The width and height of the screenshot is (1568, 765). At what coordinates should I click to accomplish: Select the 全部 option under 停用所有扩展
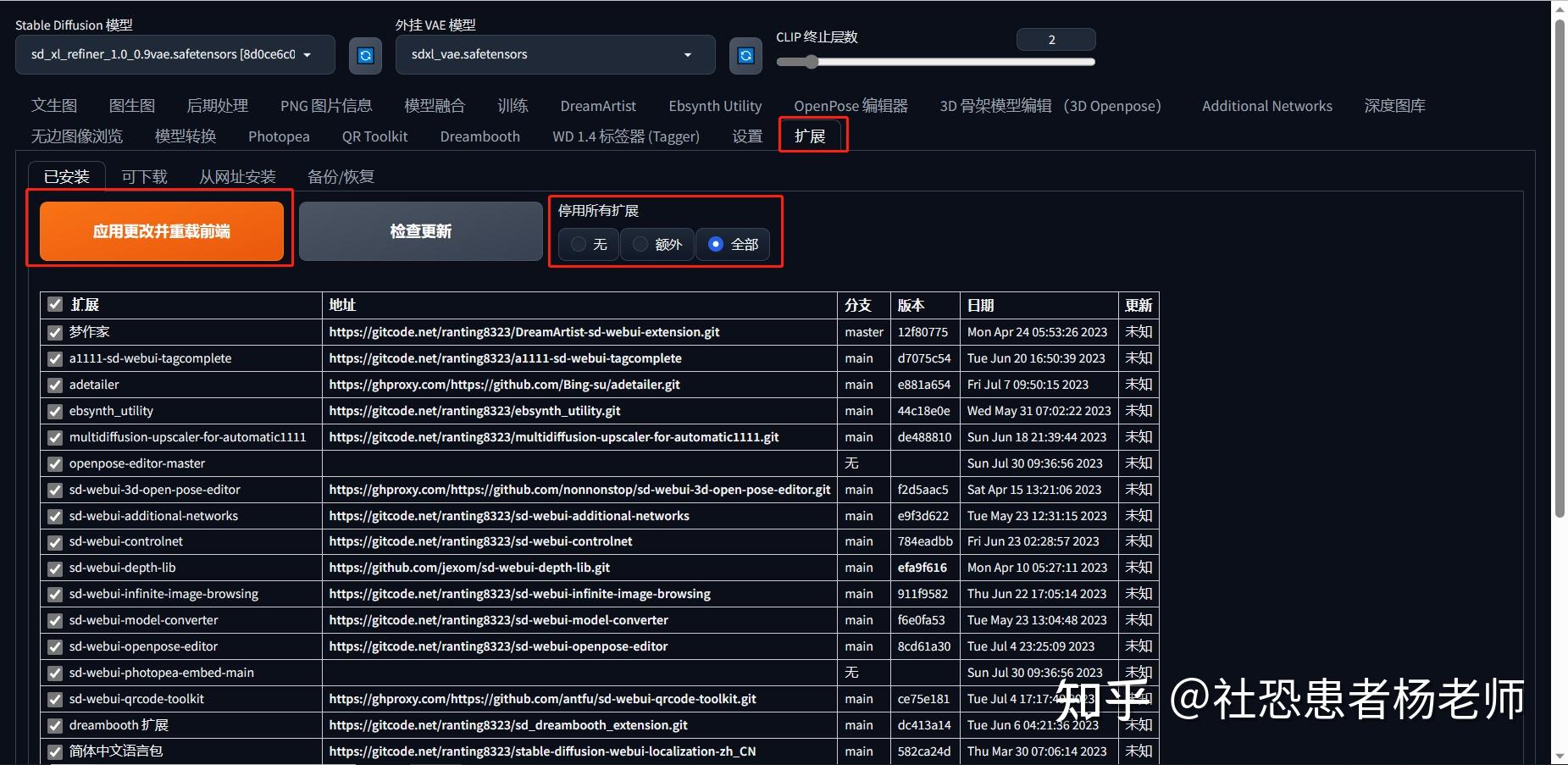point(716,245)
